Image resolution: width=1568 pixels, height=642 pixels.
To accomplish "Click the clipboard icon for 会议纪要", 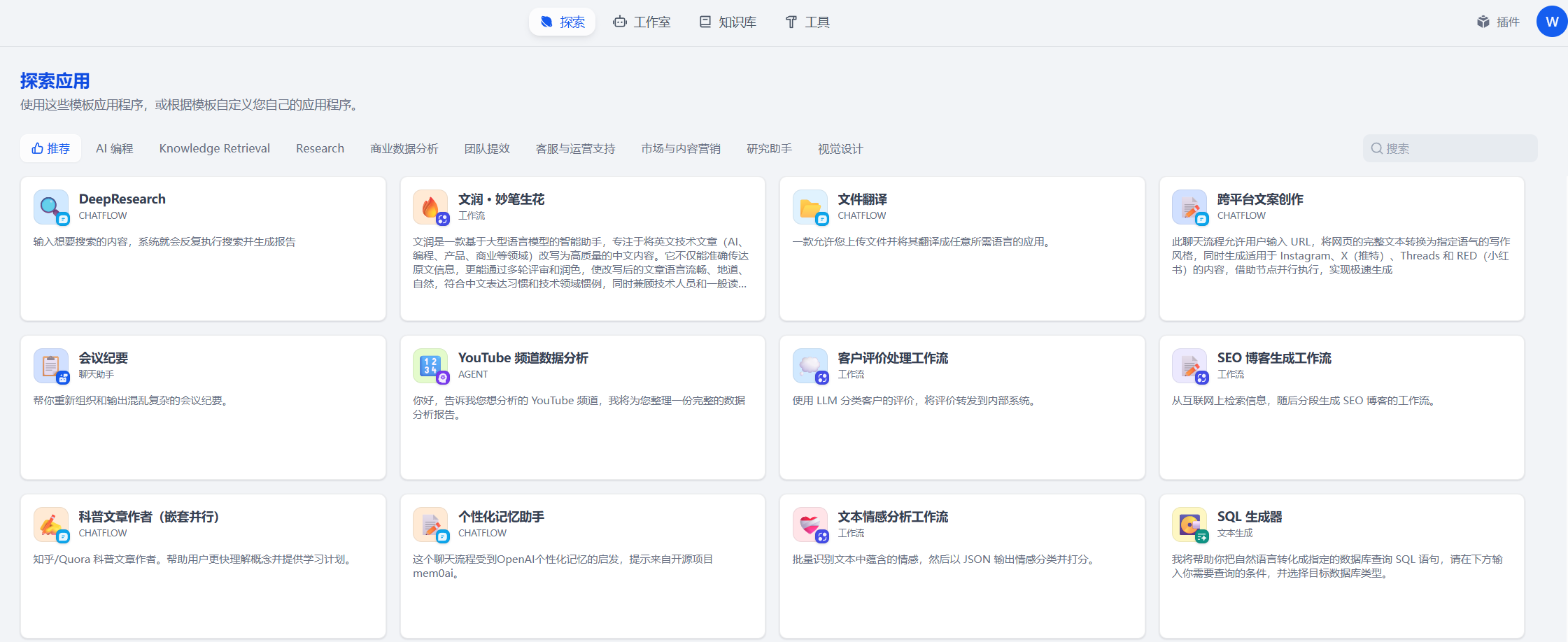I will pyautogui.click(x=50, y=366).
